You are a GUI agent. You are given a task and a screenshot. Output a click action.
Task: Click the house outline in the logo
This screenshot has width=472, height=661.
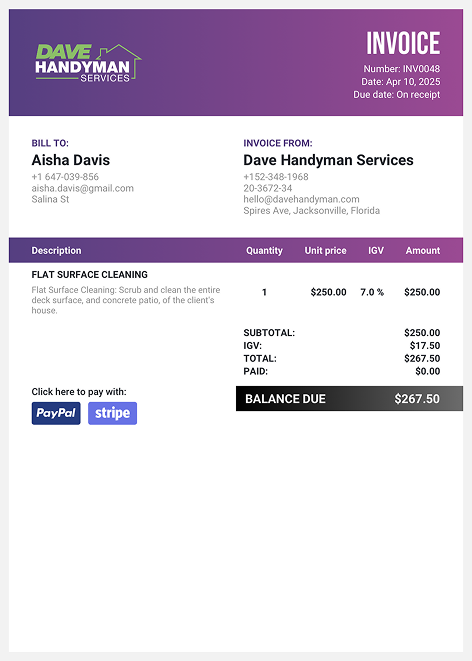point(120,60)
